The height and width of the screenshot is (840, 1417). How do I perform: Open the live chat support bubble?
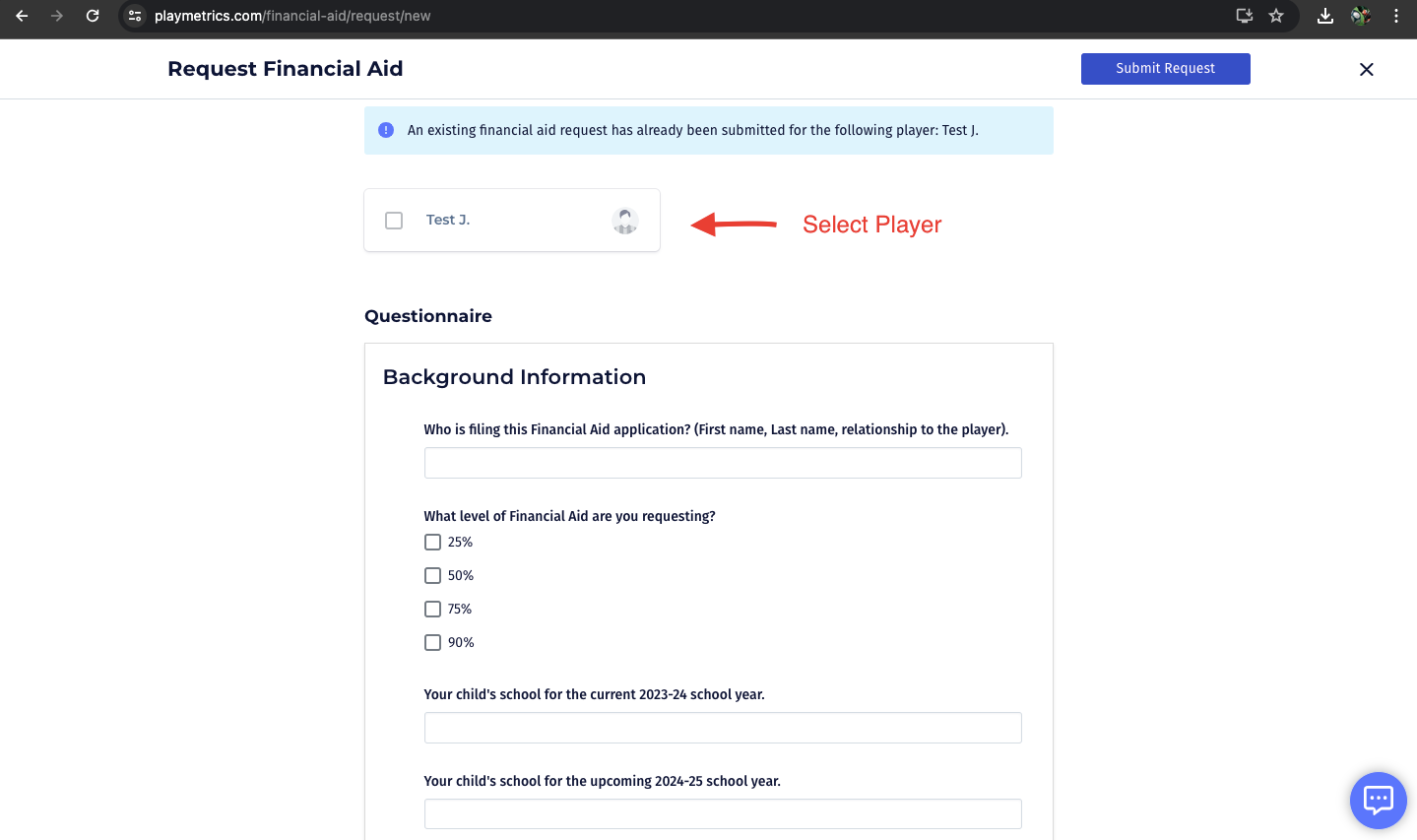1378,800
